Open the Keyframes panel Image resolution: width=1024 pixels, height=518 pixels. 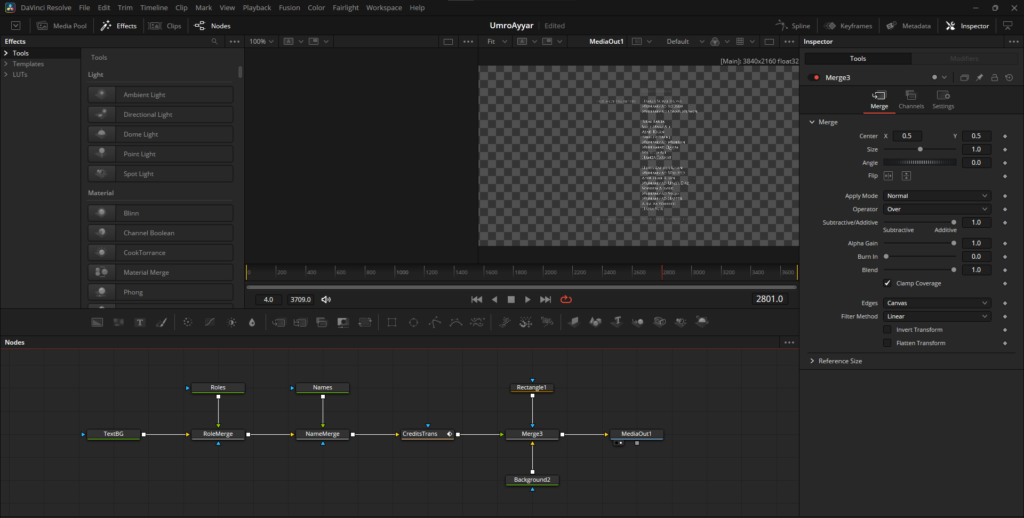849,26
